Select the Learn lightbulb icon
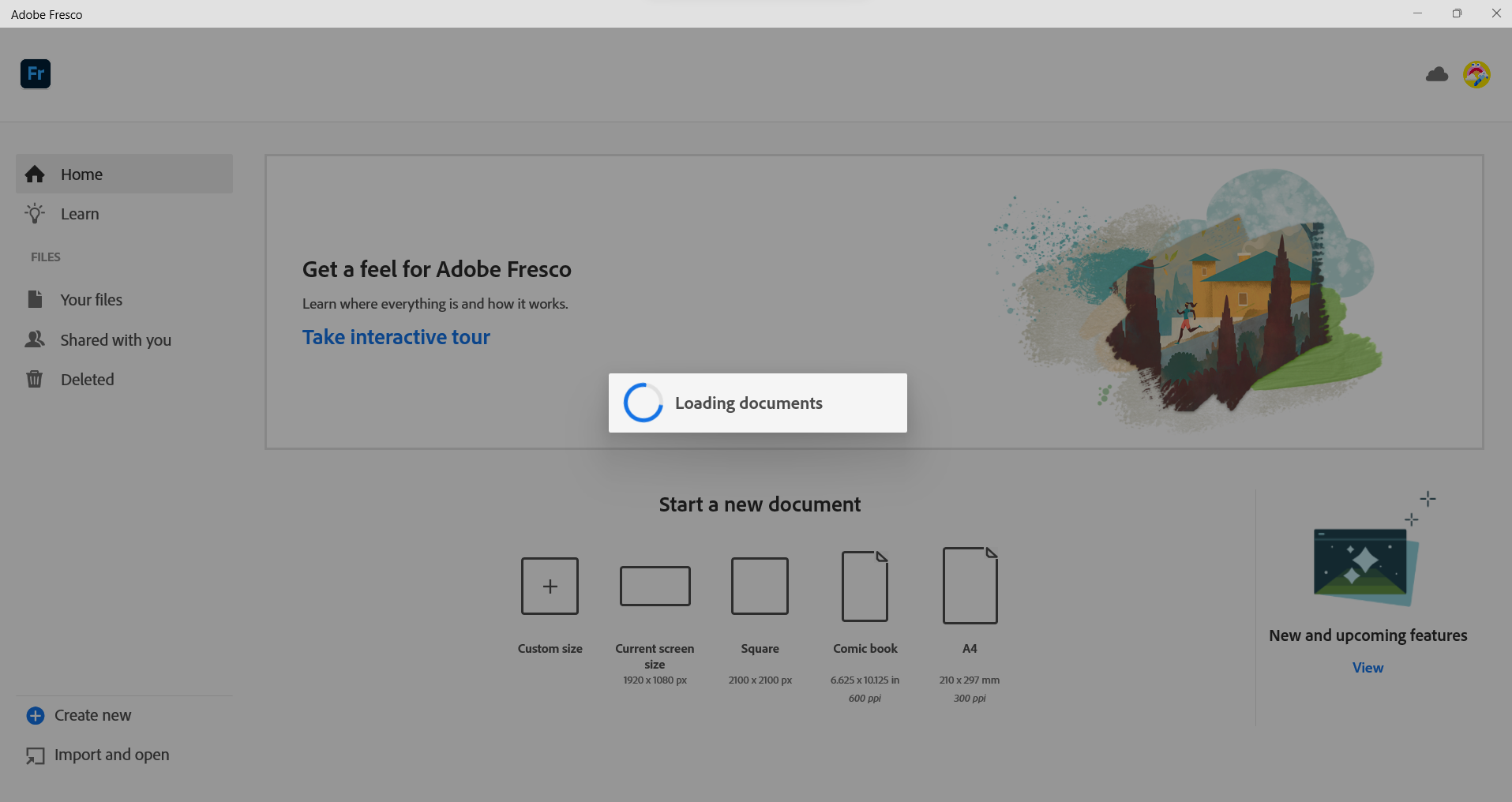This screenshot has width=1512, height=802. [x=35, y=213]
